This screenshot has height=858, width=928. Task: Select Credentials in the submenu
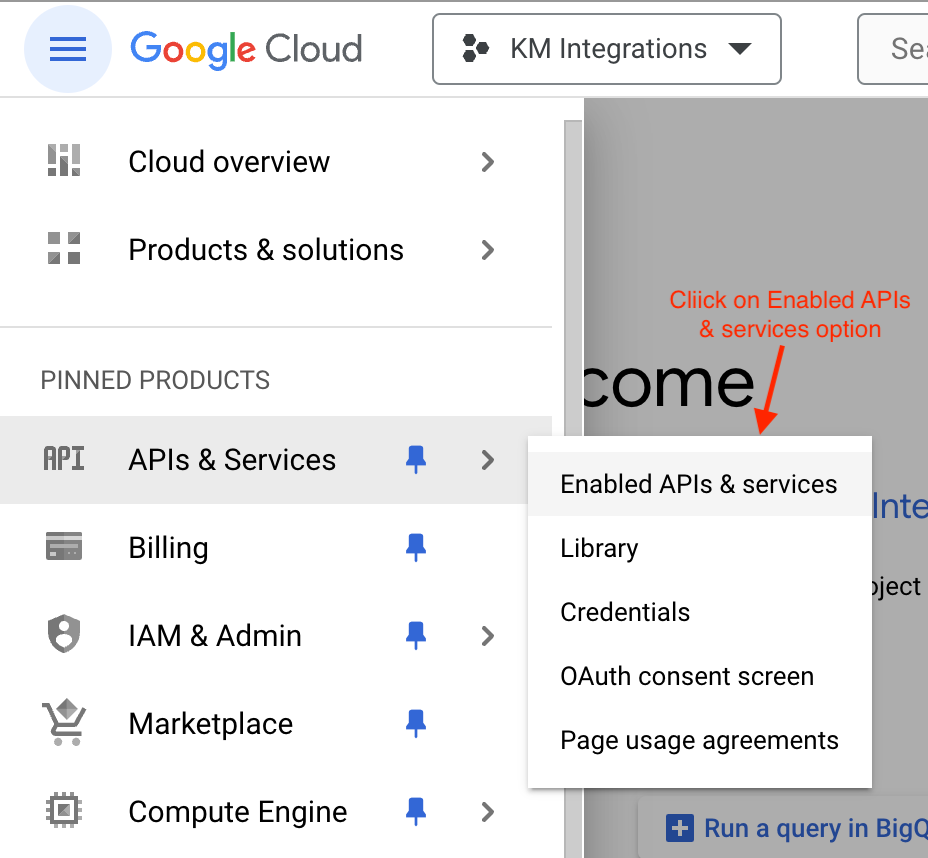tap(700, 612)
